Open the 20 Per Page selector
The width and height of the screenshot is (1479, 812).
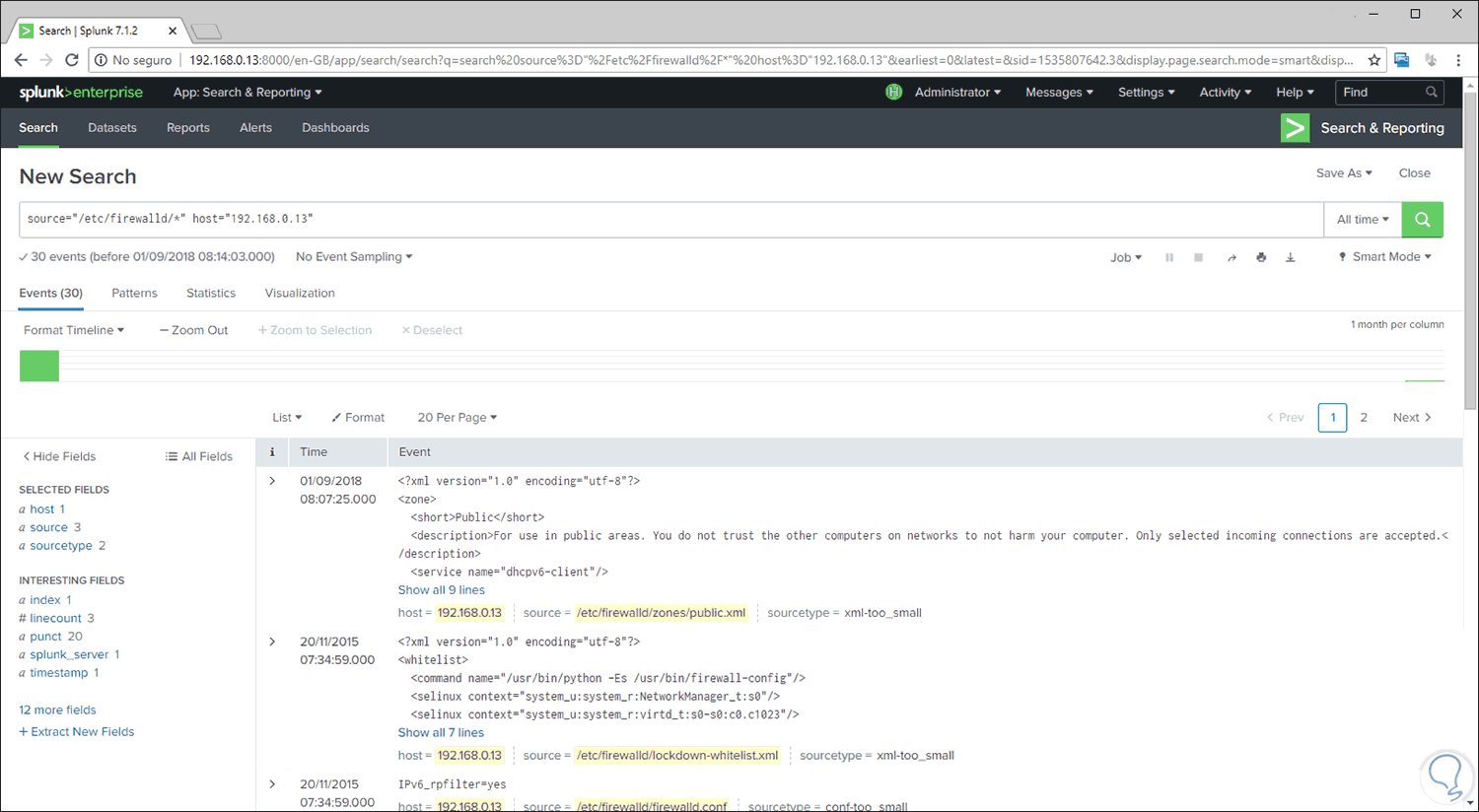457,417
